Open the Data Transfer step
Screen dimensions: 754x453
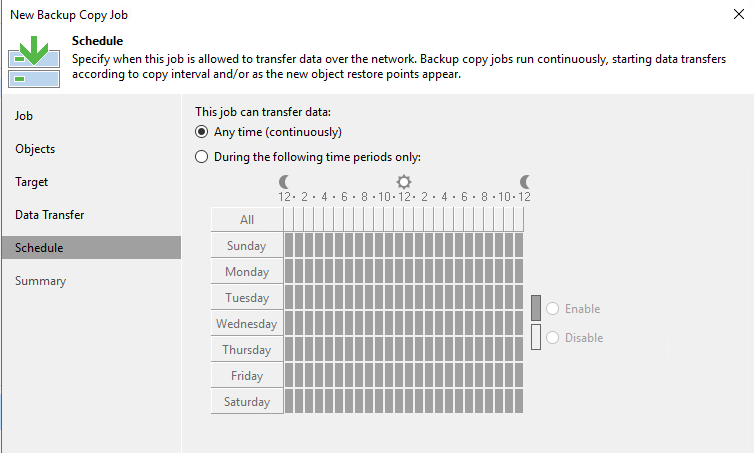(50, 215)
